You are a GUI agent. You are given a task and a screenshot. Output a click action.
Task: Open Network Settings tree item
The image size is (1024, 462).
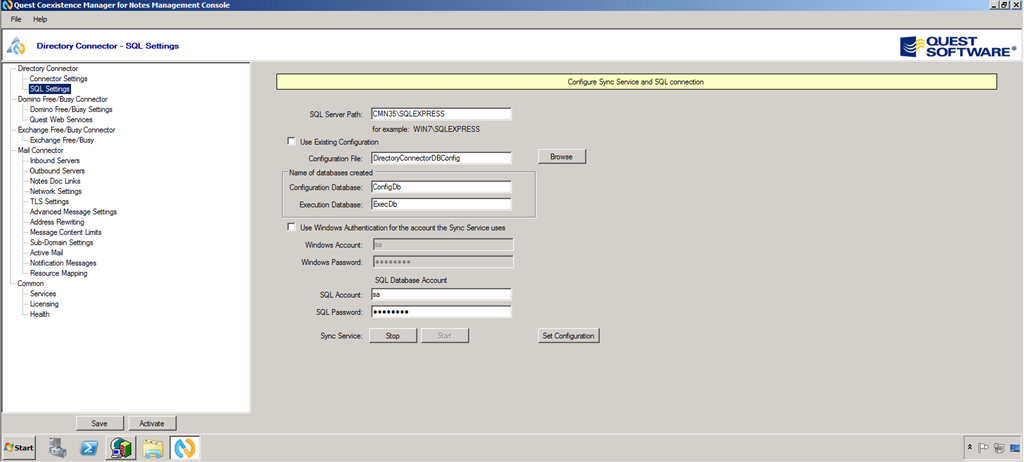[56, 191]
